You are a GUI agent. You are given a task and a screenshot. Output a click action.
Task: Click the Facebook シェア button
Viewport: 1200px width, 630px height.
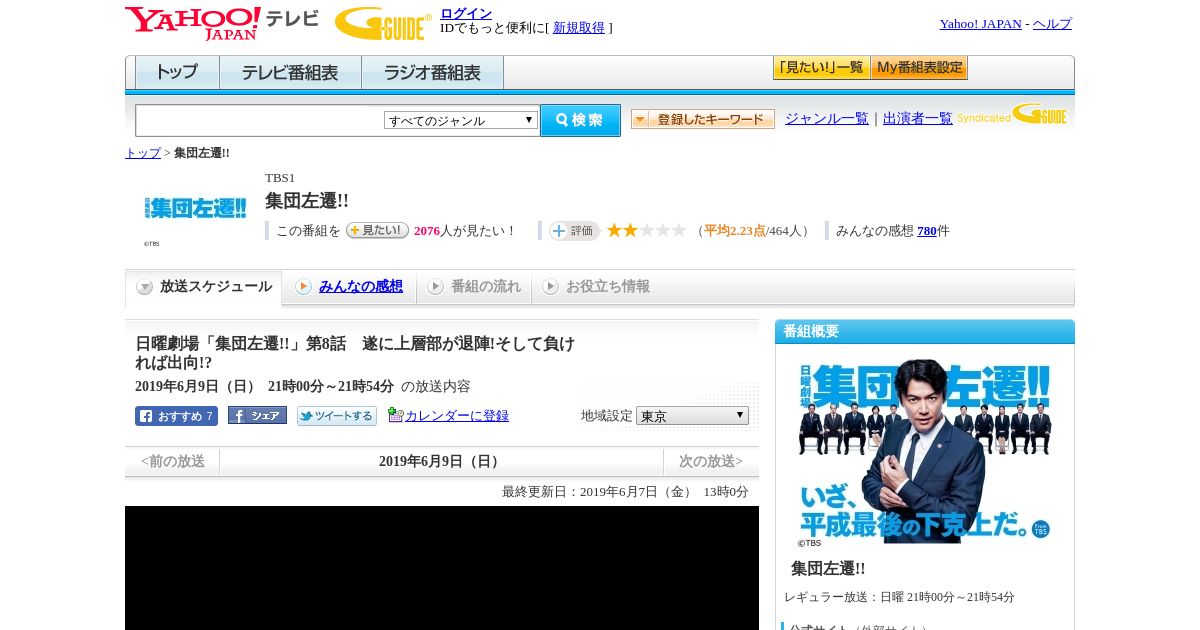(x=257, y=416)
